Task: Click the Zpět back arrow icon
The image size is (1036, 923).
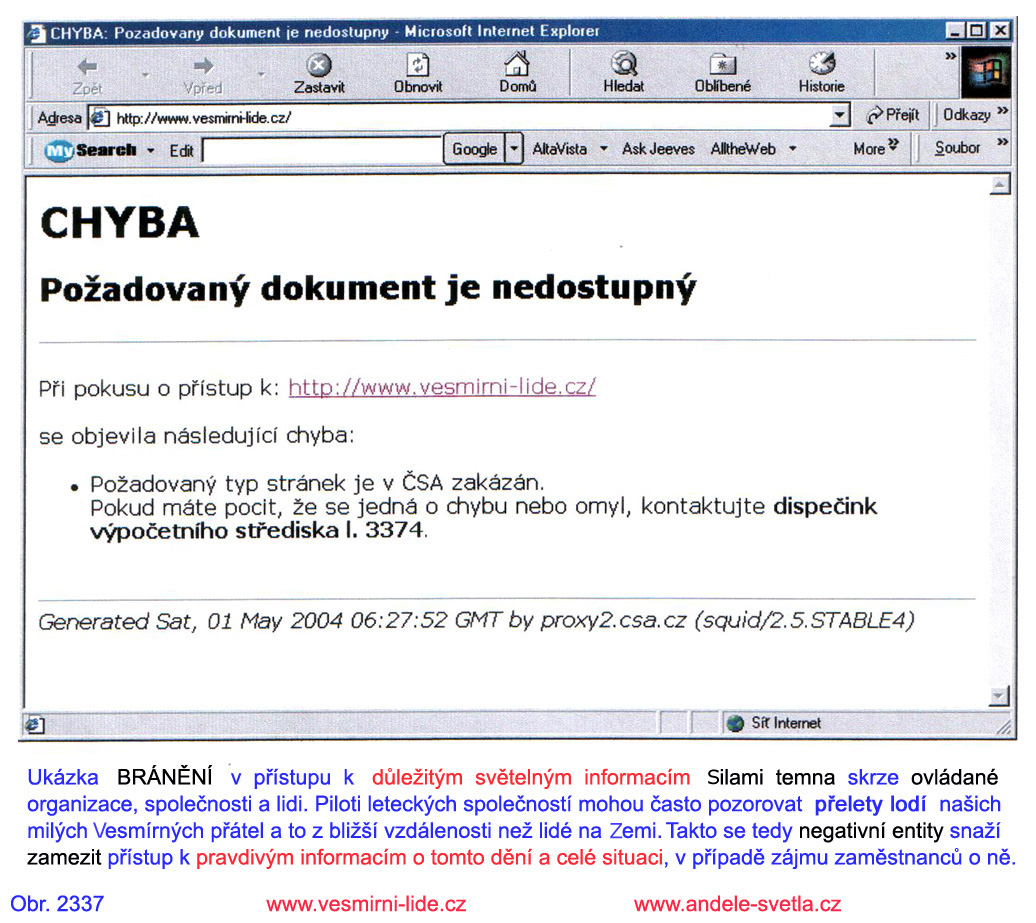Action: [x=87, y=66]
